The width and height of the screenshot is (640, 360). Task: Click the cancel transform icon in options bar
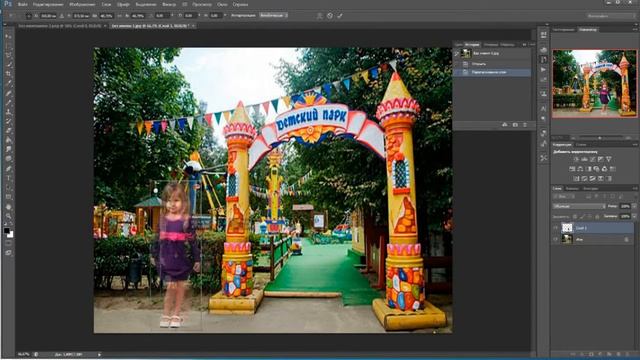point(330,16)
